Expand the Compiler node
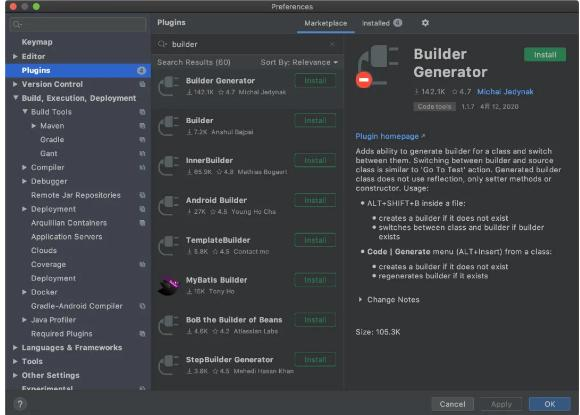This screenshot has height=415, width=580. tap(25, 168)
